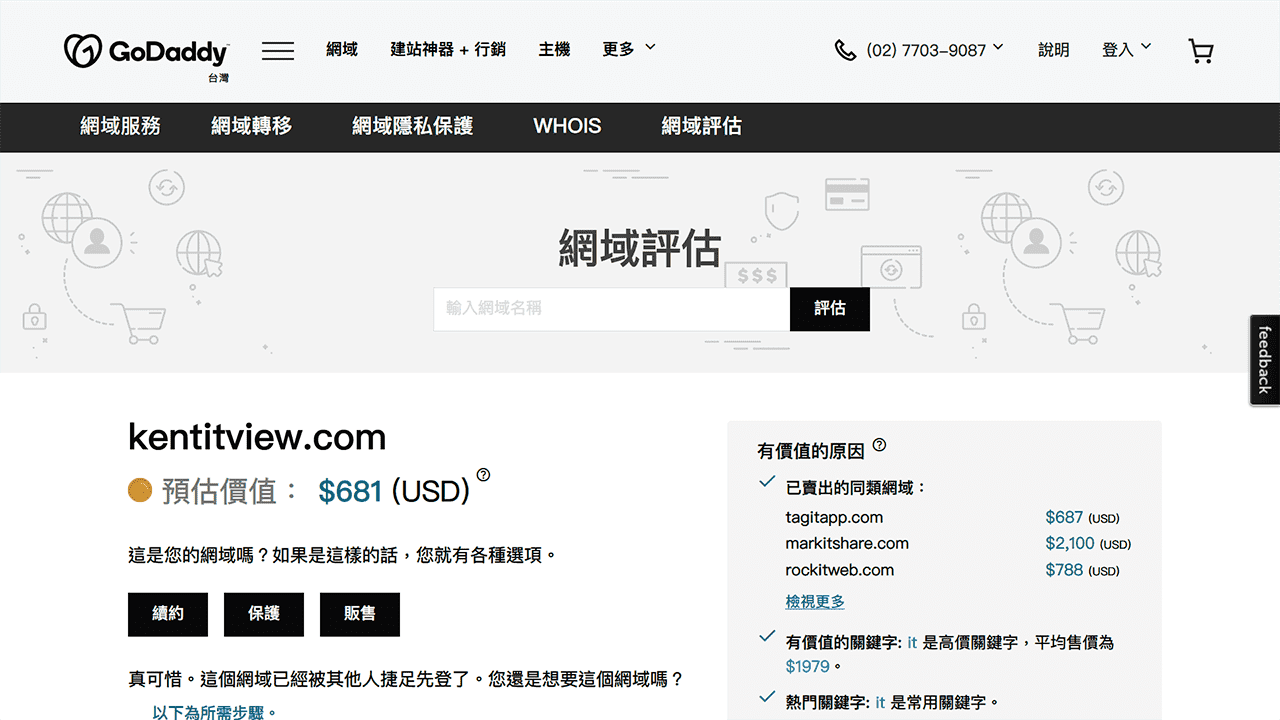Image resolution: width=1280 pixels, height=720 pixels.
Task: Click the 續約 button
Action: (x=168, y=614)
